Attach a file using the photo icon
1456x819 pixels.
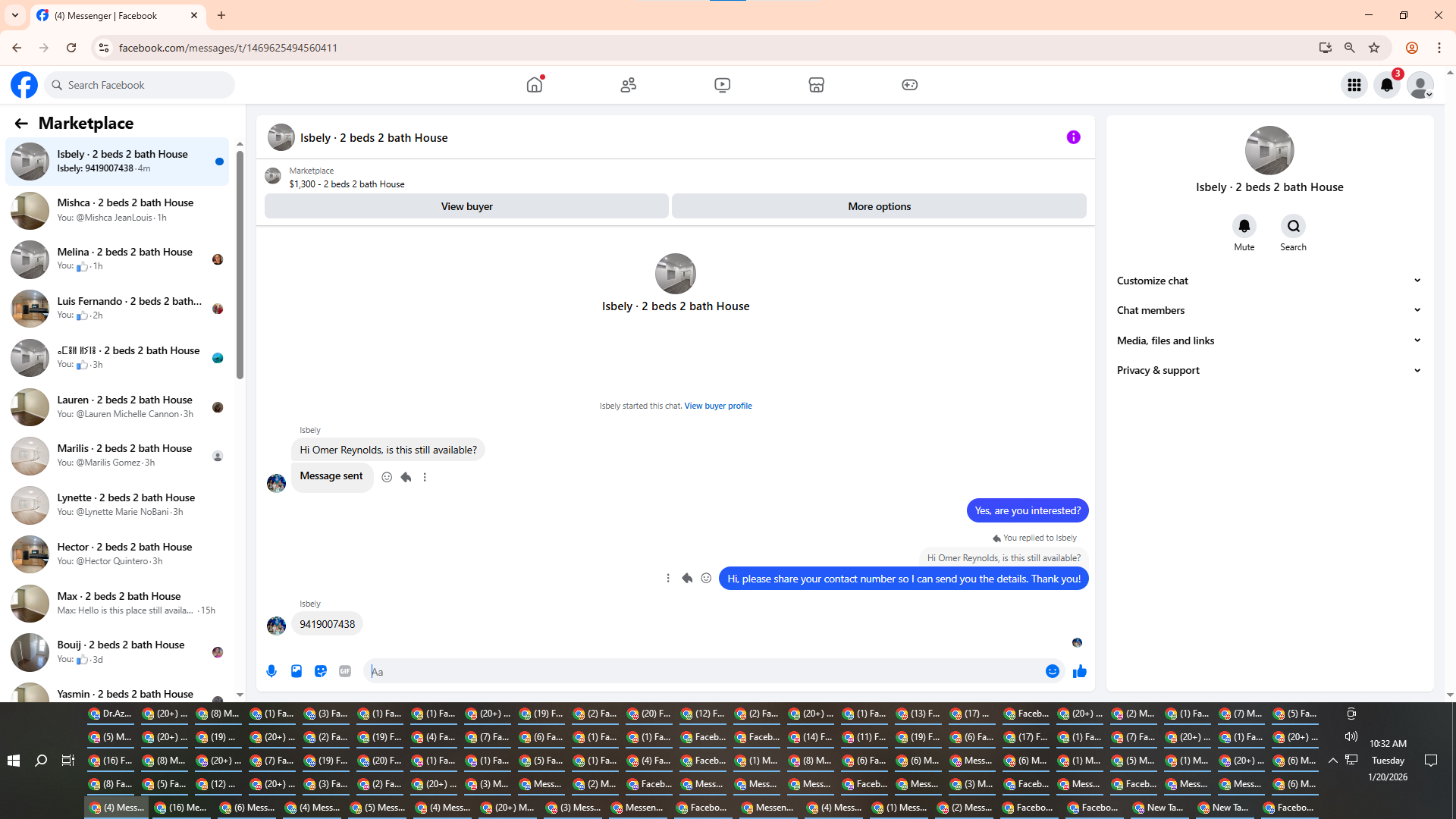[297, 671]
